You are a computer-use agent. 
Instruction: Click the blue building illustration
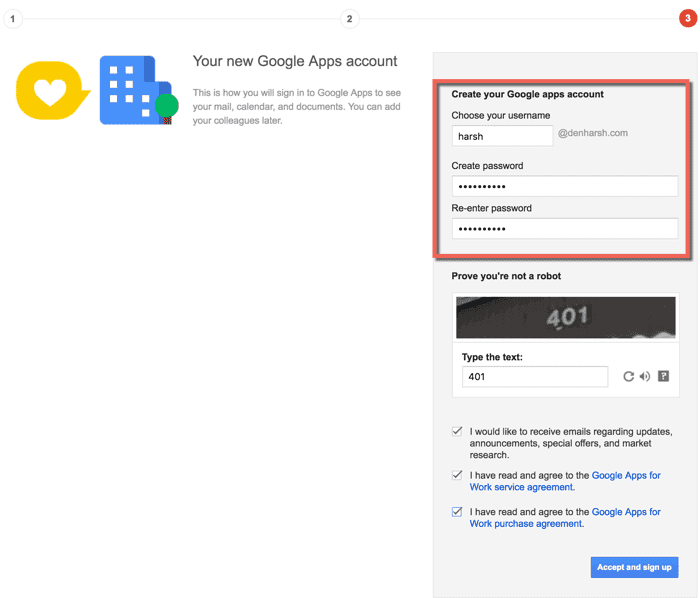pyautogui.click(x=138, y=90)
